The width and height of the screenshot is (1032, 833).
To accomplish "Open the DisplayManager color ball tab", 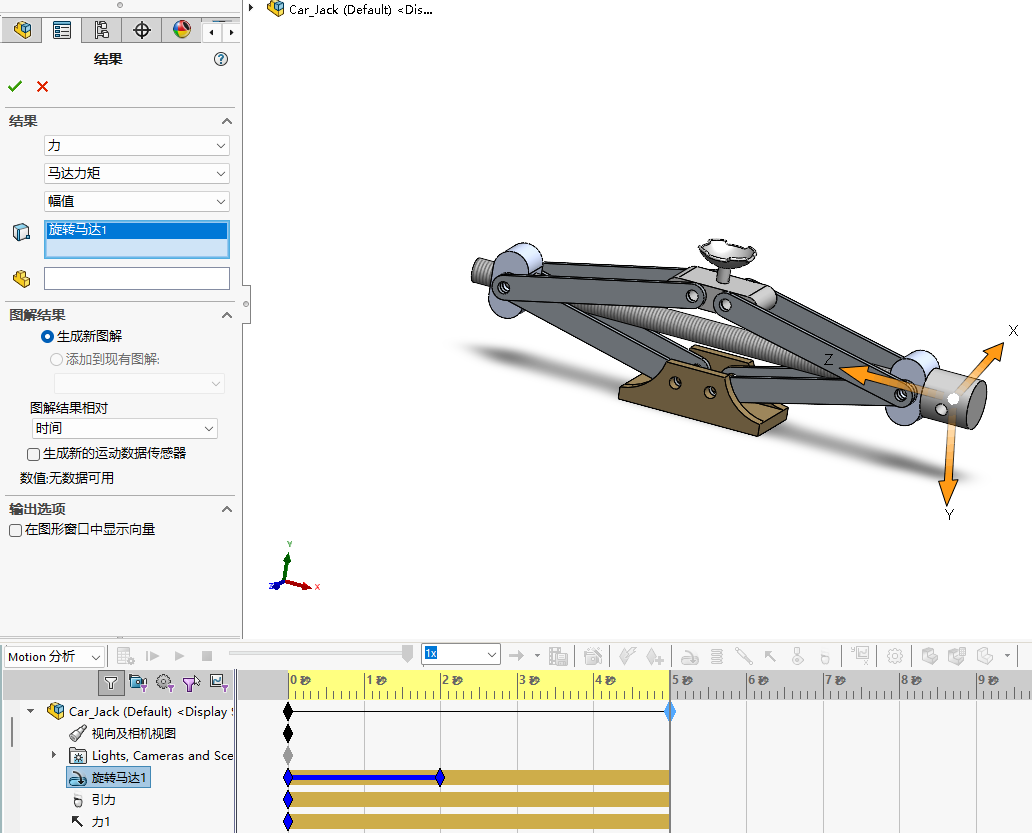I will tap(181, 30).
